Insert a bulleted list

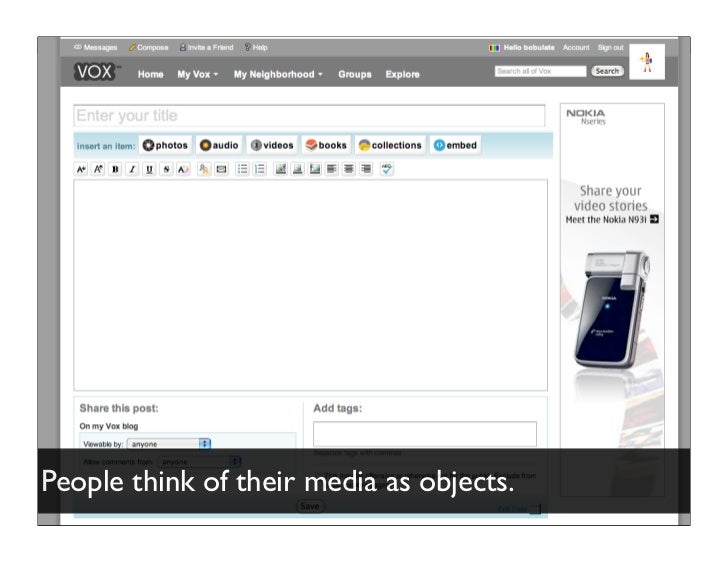242,170
